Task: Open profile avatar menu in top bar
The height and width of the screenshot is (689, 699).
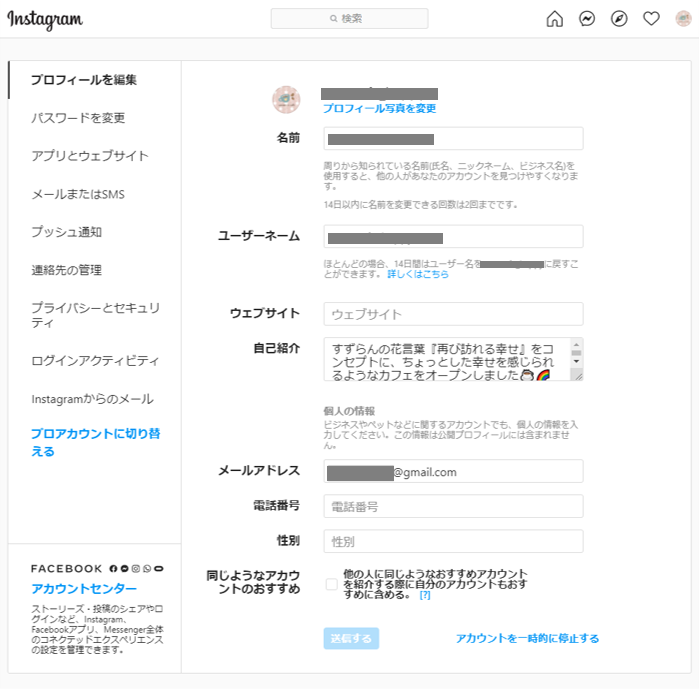Action: (683, 19)
